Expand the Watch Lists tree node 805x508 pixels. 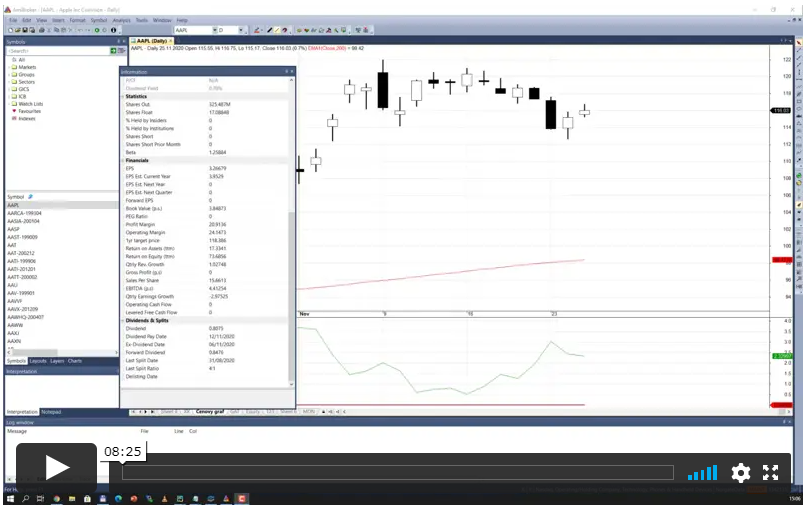9,104
